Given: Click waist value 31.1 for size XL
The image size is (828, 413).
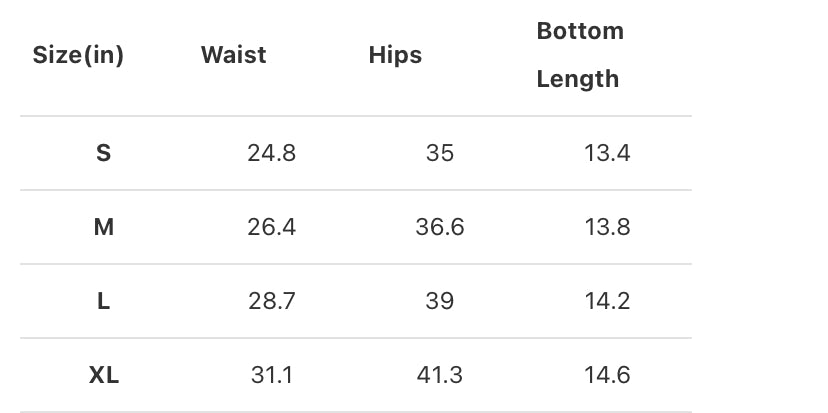Looking at the screenshot, I should [x=271, y=375].
